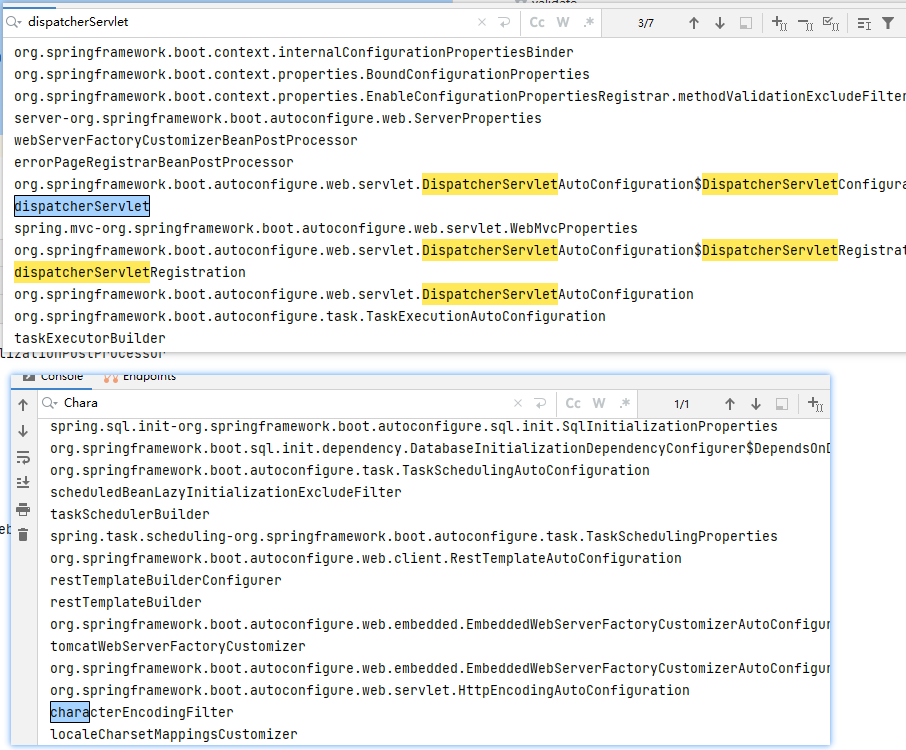Click console gutter Down the stack trace arrow
The image size is (906, 750).
(23, 431)
